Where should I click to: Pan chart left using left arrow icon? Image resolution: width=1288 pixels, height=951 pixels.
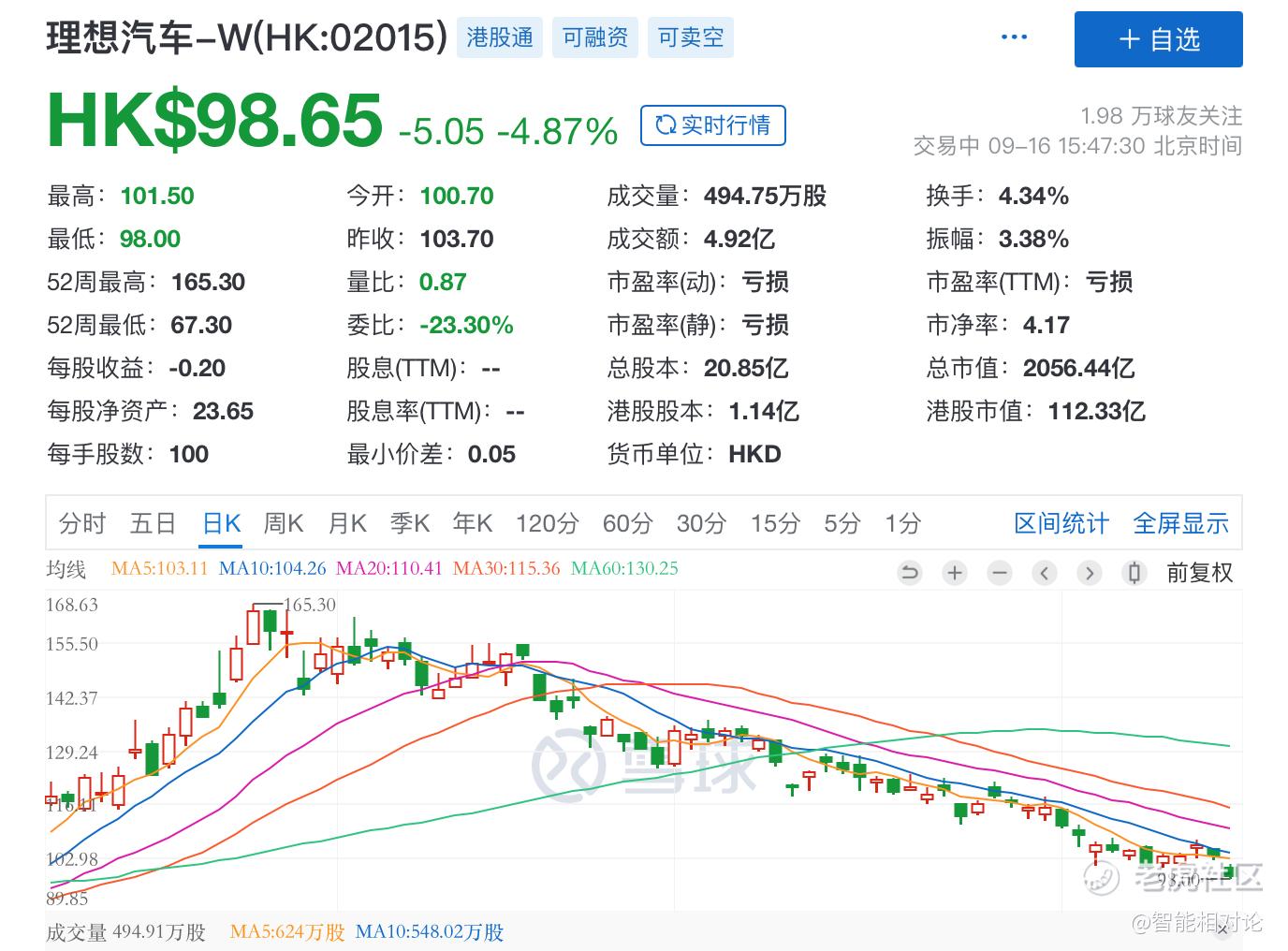1045,572
